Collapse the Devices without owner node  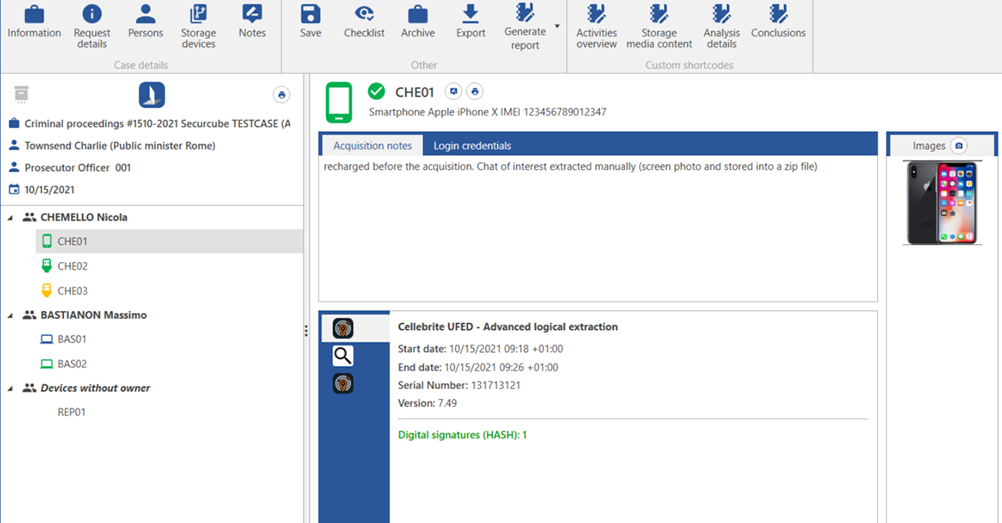pos(10,388)
